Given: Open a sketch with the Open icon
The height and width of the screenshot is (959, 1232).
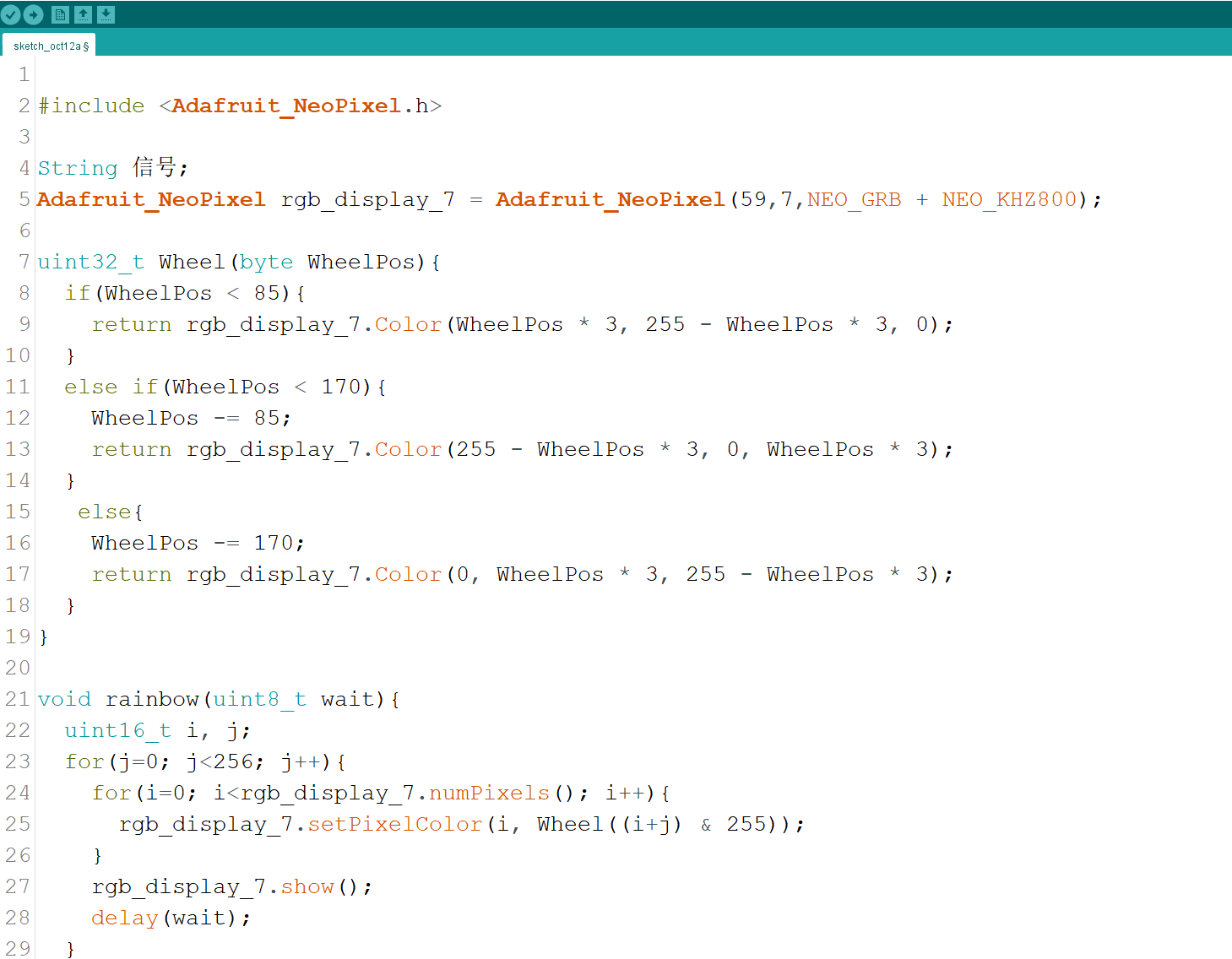Looking at the screenshot, I should tap(83, 14).
